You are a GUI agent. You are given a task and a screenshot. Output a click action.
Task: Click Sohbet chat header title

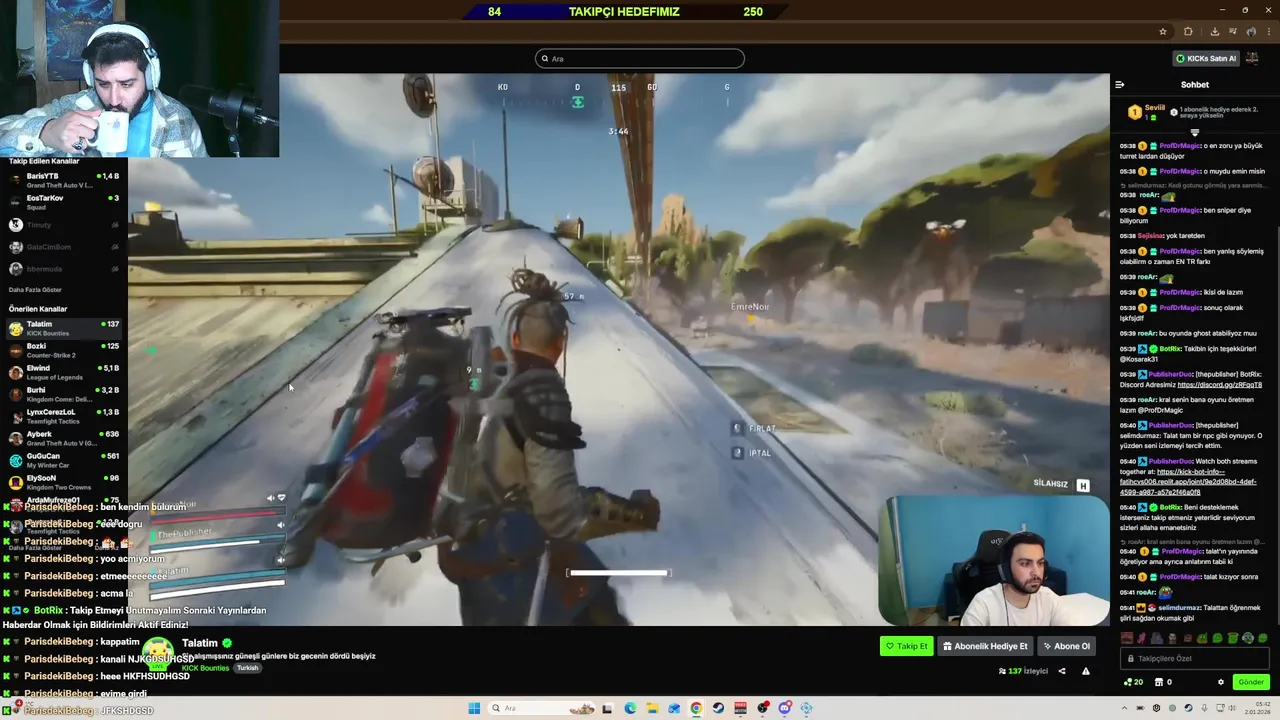coord(1194,85)
